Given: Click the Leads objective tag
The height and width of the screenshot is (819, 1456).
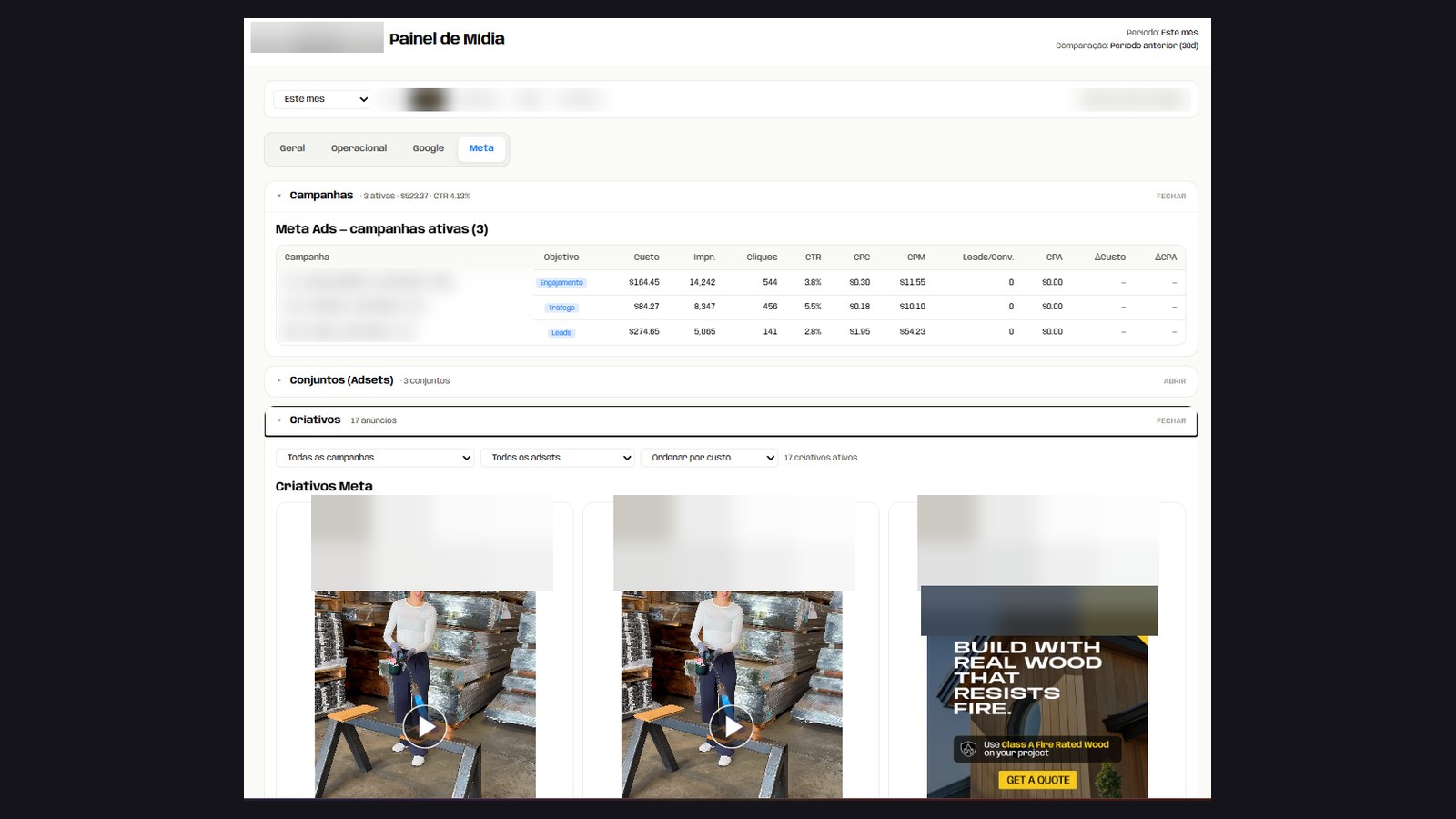Looking at the screenshot, I should point(561,333).
